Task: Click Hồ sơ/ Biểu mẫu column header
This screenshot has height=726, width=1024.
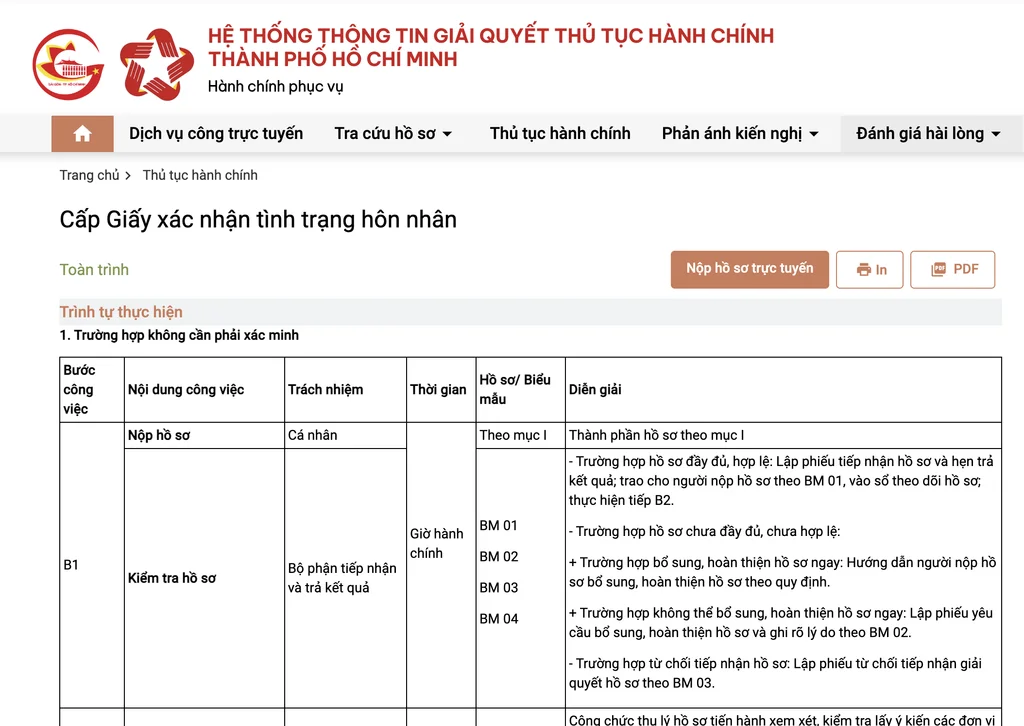Action: coord(520,389)
